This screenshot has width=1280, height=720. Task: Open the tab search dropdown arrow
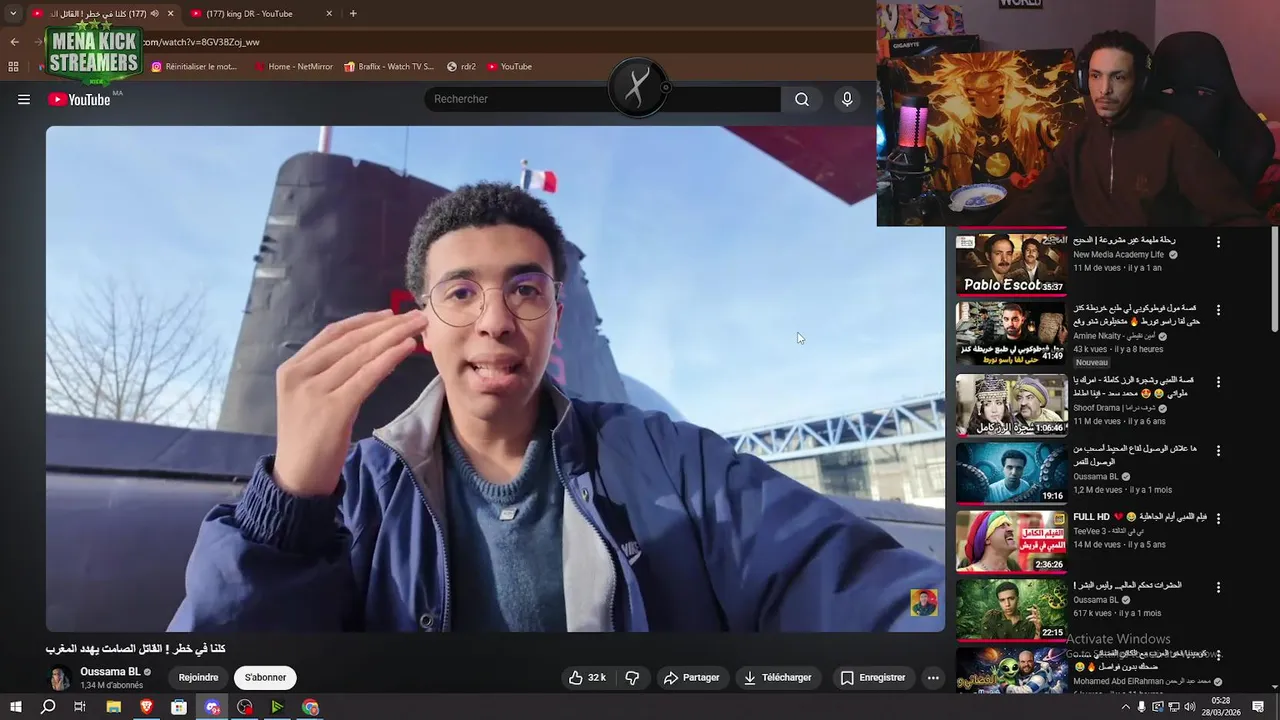pyautogui.click(x=13, y=13)
